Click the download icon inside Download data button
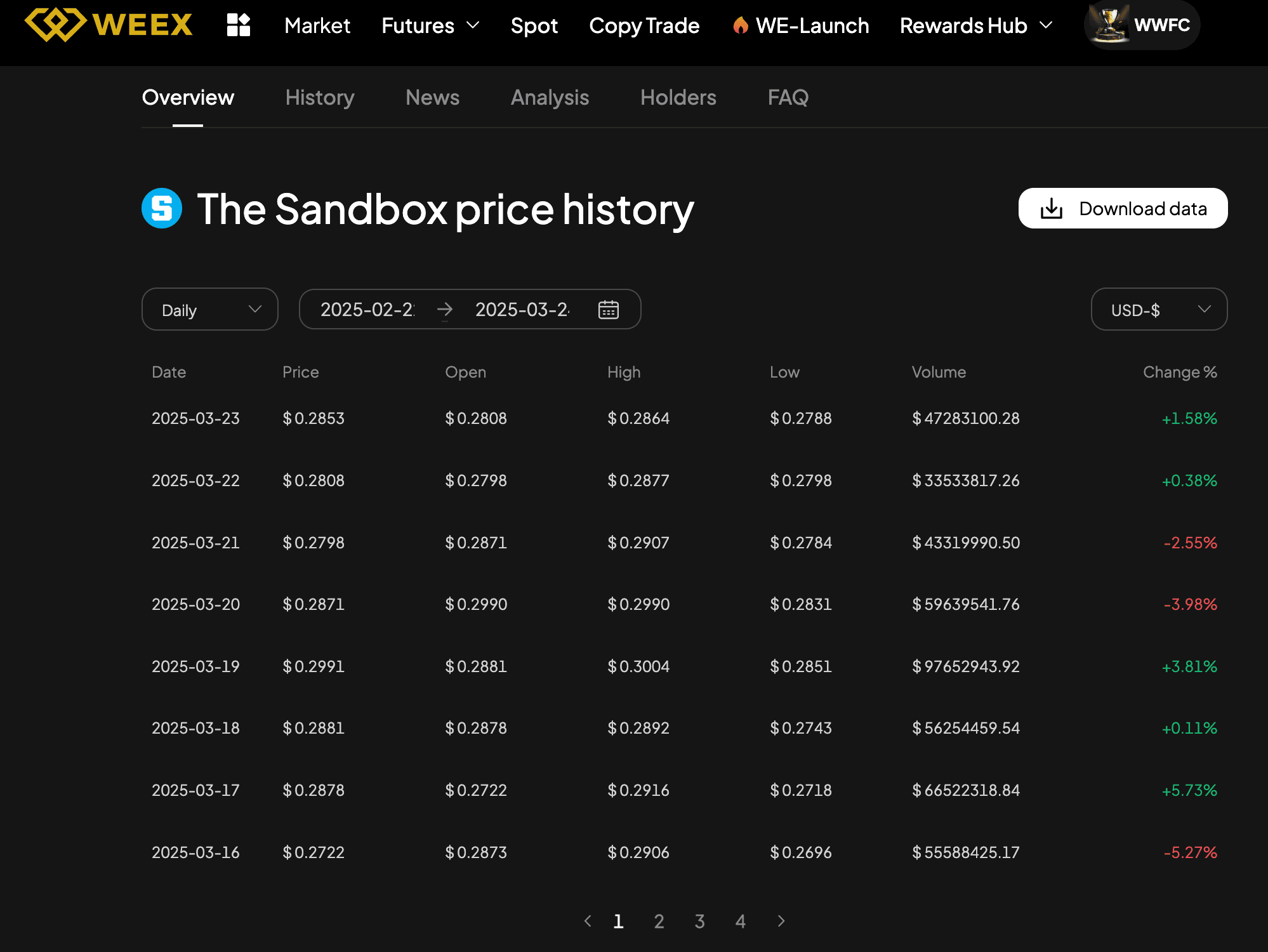Screen dimensions: 1268x952 click(1050, 208)
